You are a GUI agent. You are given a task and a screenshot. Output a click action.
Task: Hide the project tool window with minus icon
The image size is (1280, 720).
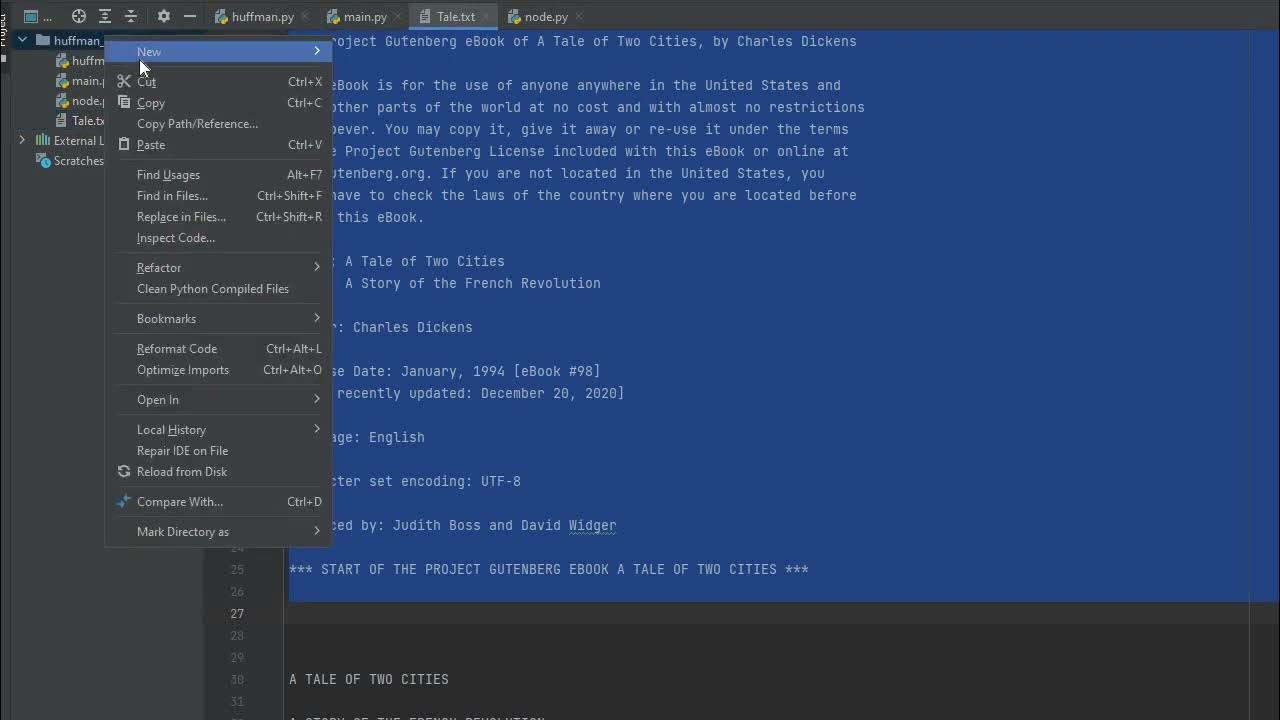[x=190, y=16]
